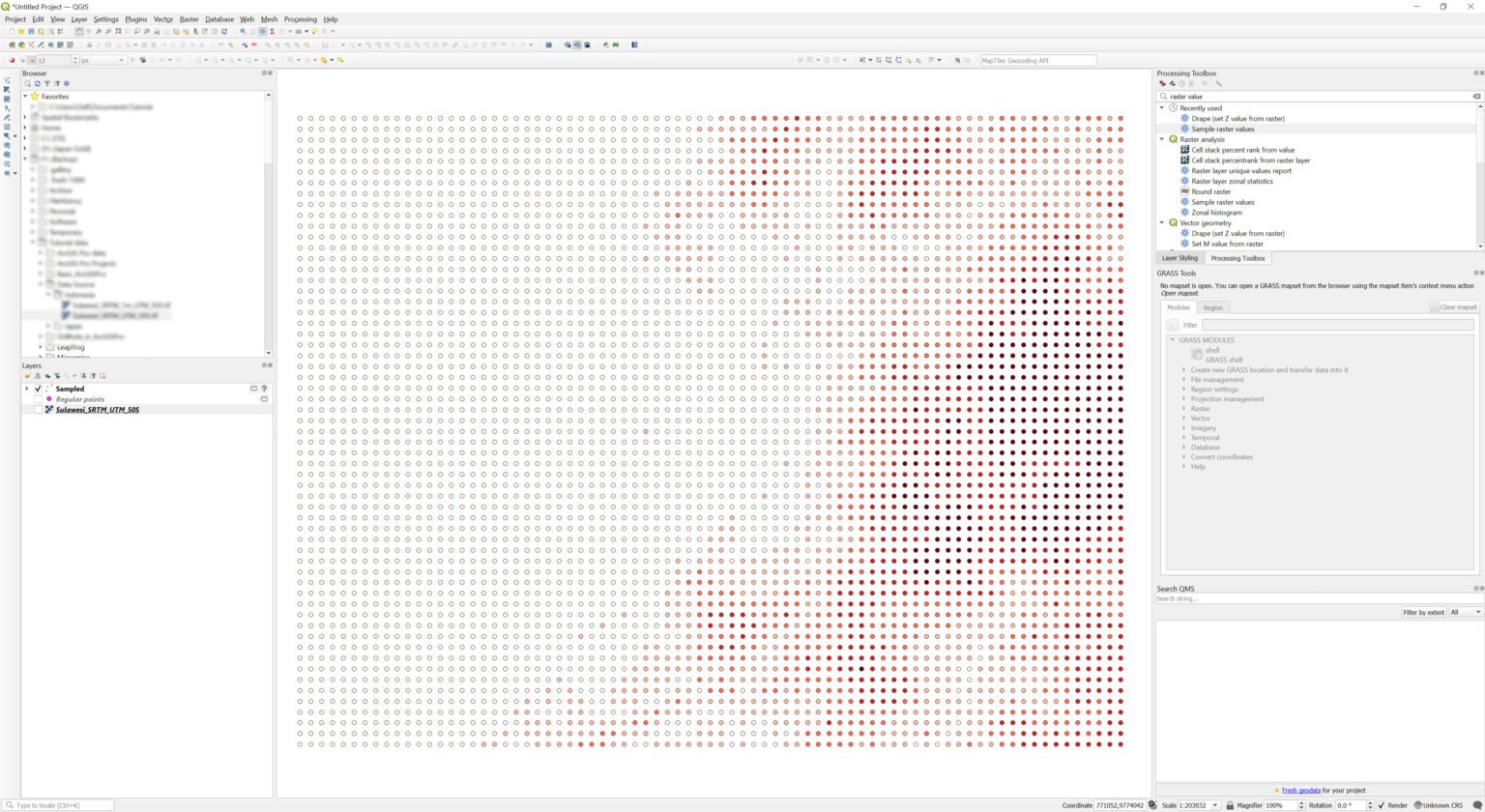Open a new Print Layout

point(50,31)
